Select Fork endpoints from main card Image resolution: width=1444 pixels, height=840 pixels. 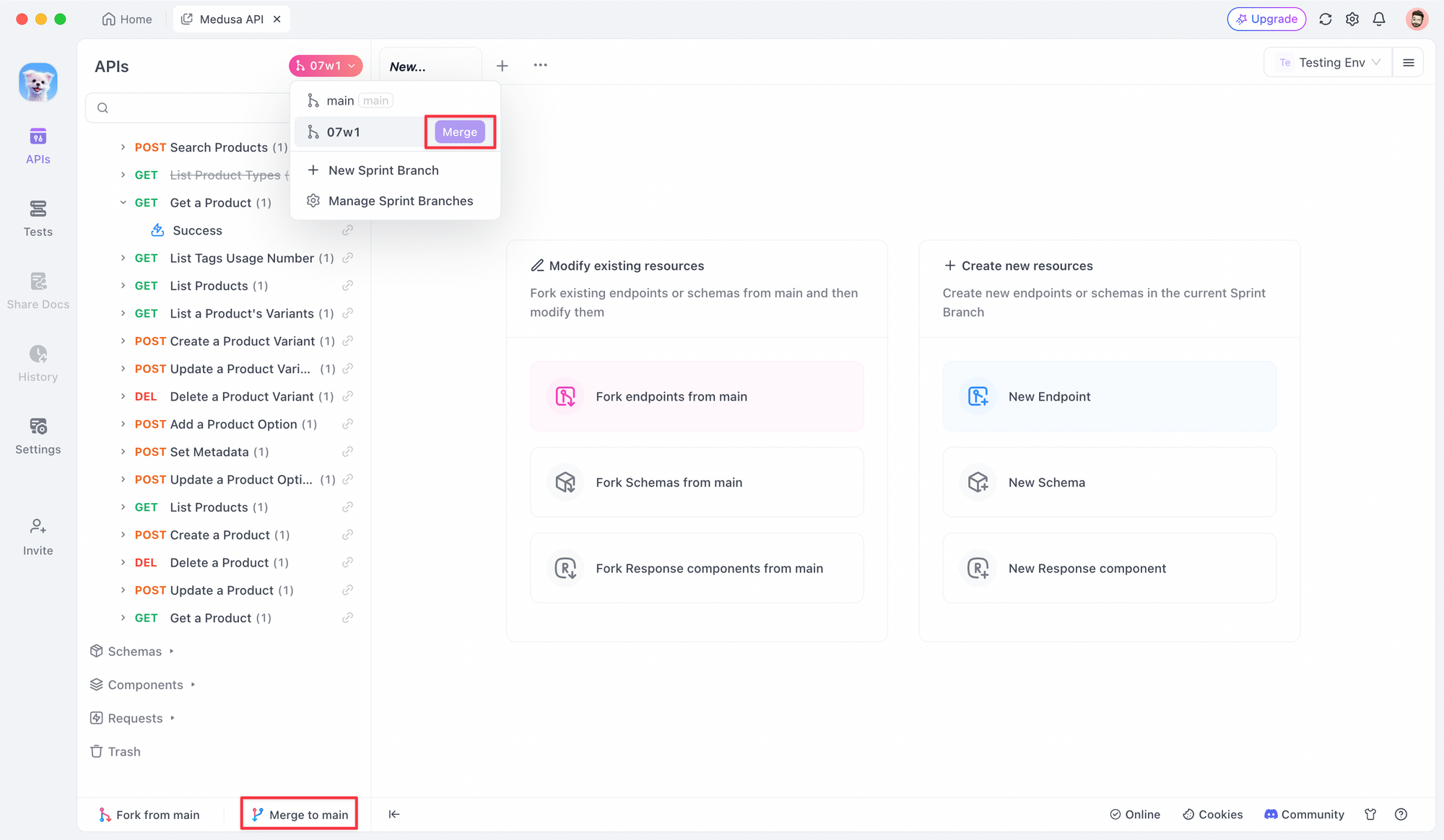pyautogui.click(x=697, y=396)
